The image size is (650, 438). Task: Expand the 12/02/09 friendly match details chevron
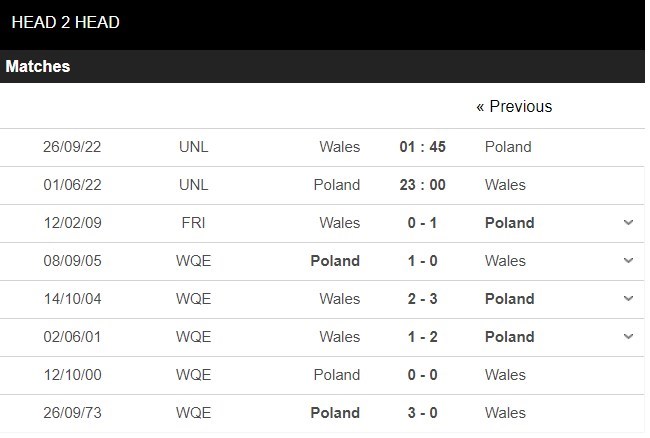click(x=628, y=223)
